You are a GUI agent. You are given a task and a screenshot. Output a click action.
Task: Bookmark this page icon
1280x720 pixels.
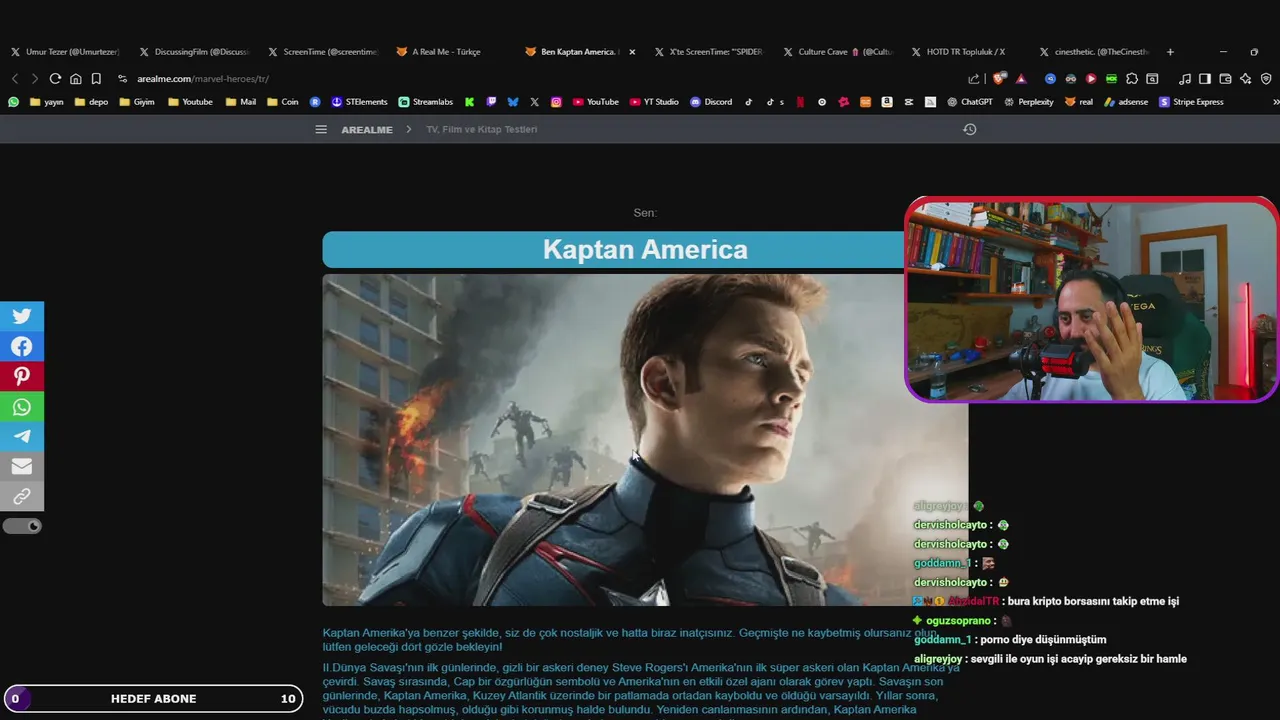[x=96, y=78]
